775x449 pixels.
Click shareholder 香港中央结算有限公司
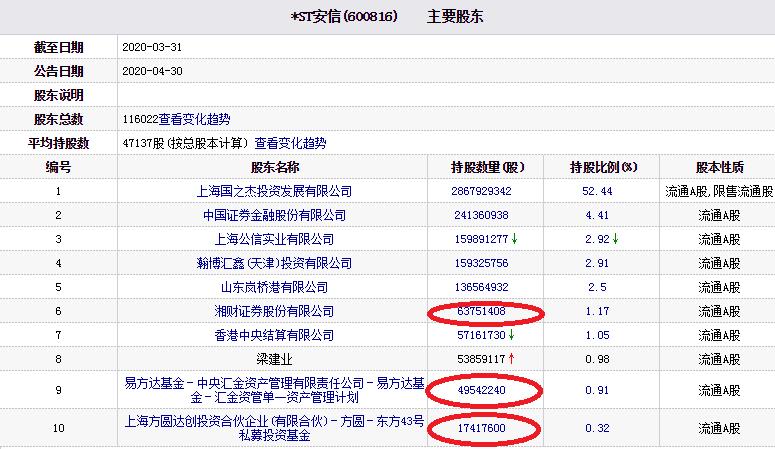tap(275, 335)
